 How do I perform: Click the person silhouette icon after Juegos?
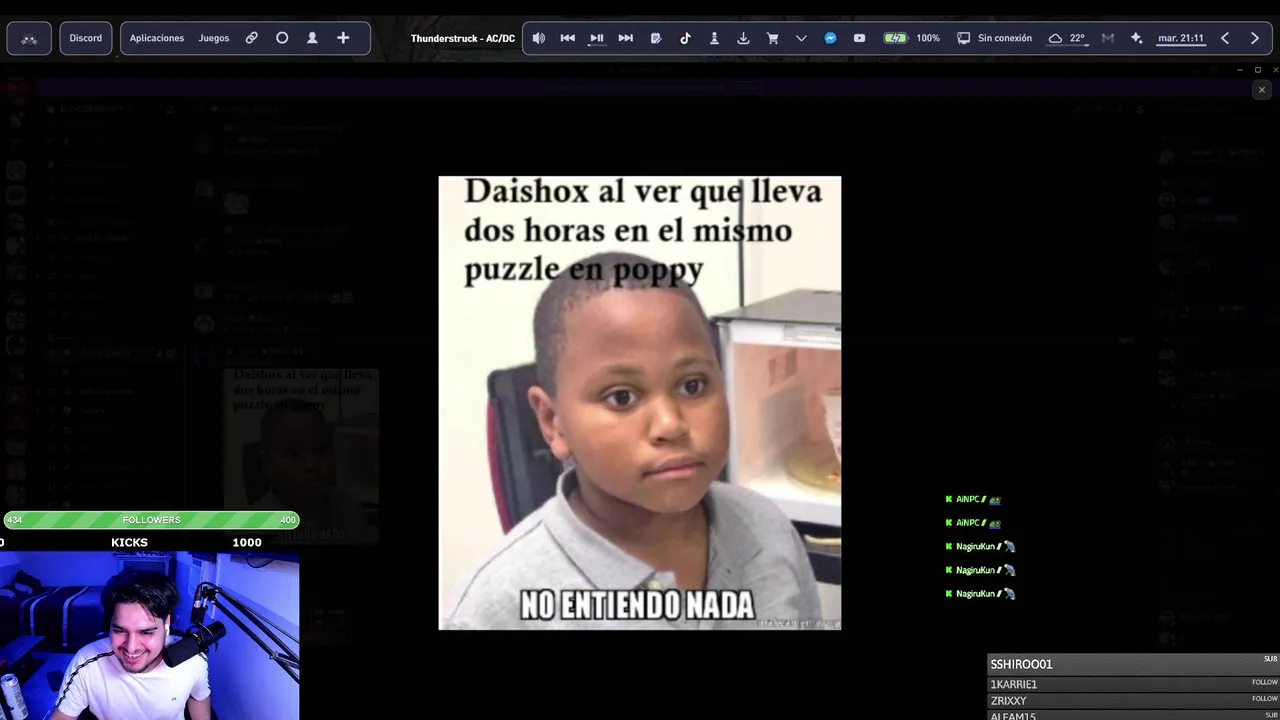(312, 38)
